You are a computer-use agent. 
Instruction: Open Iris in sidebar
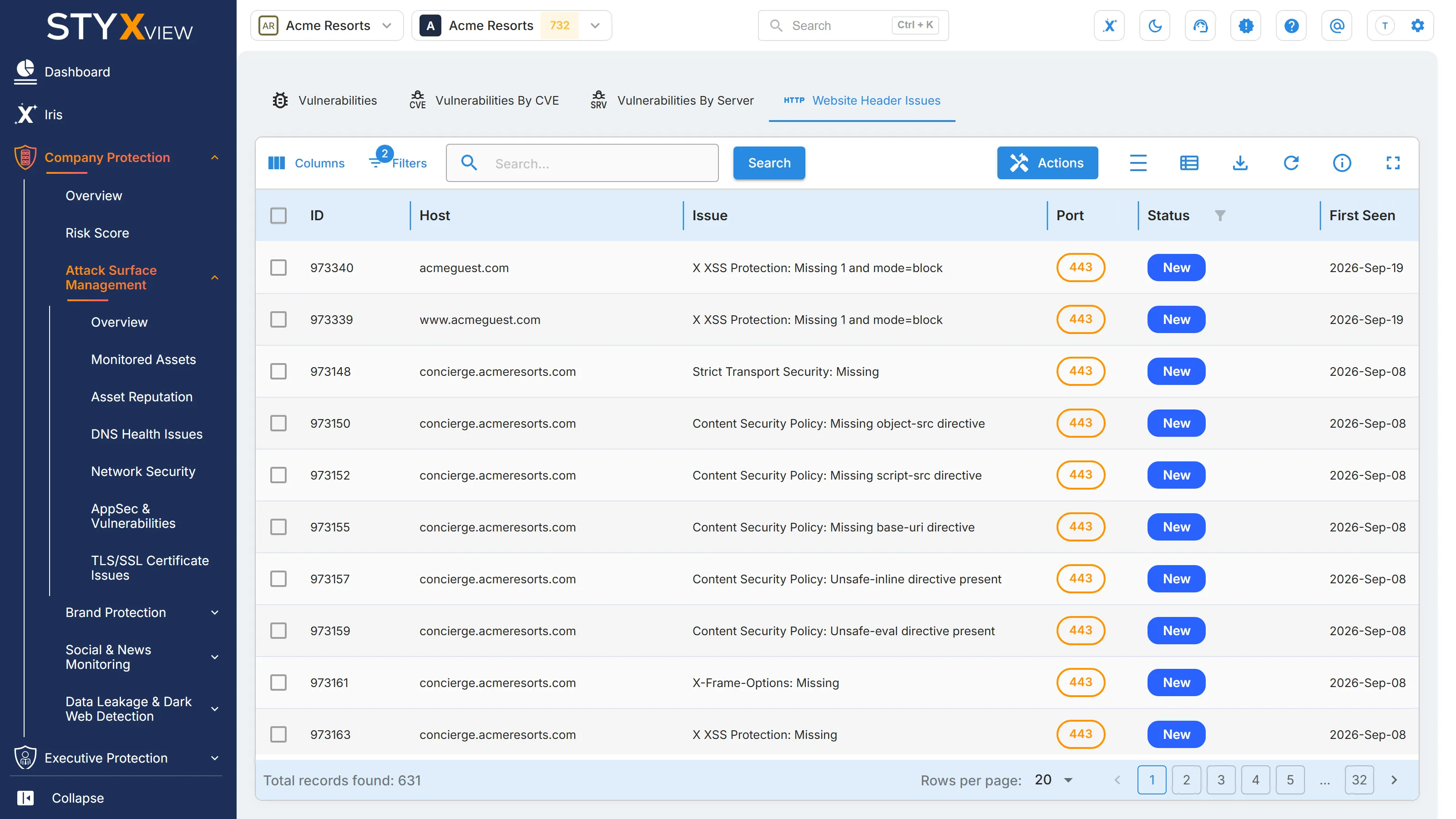pos(54,115)
